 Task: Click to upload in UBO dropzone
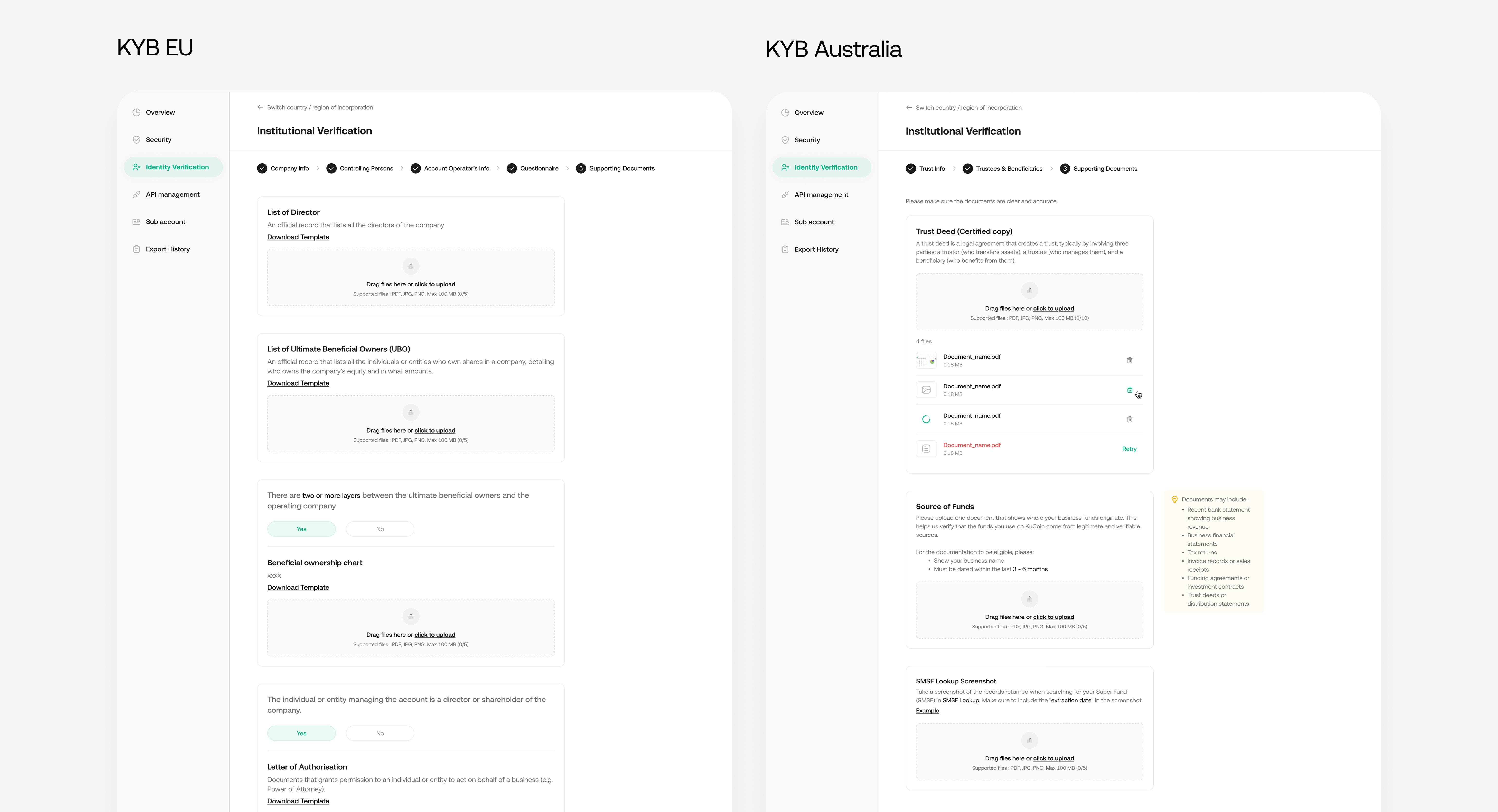[x=434, y=431]
